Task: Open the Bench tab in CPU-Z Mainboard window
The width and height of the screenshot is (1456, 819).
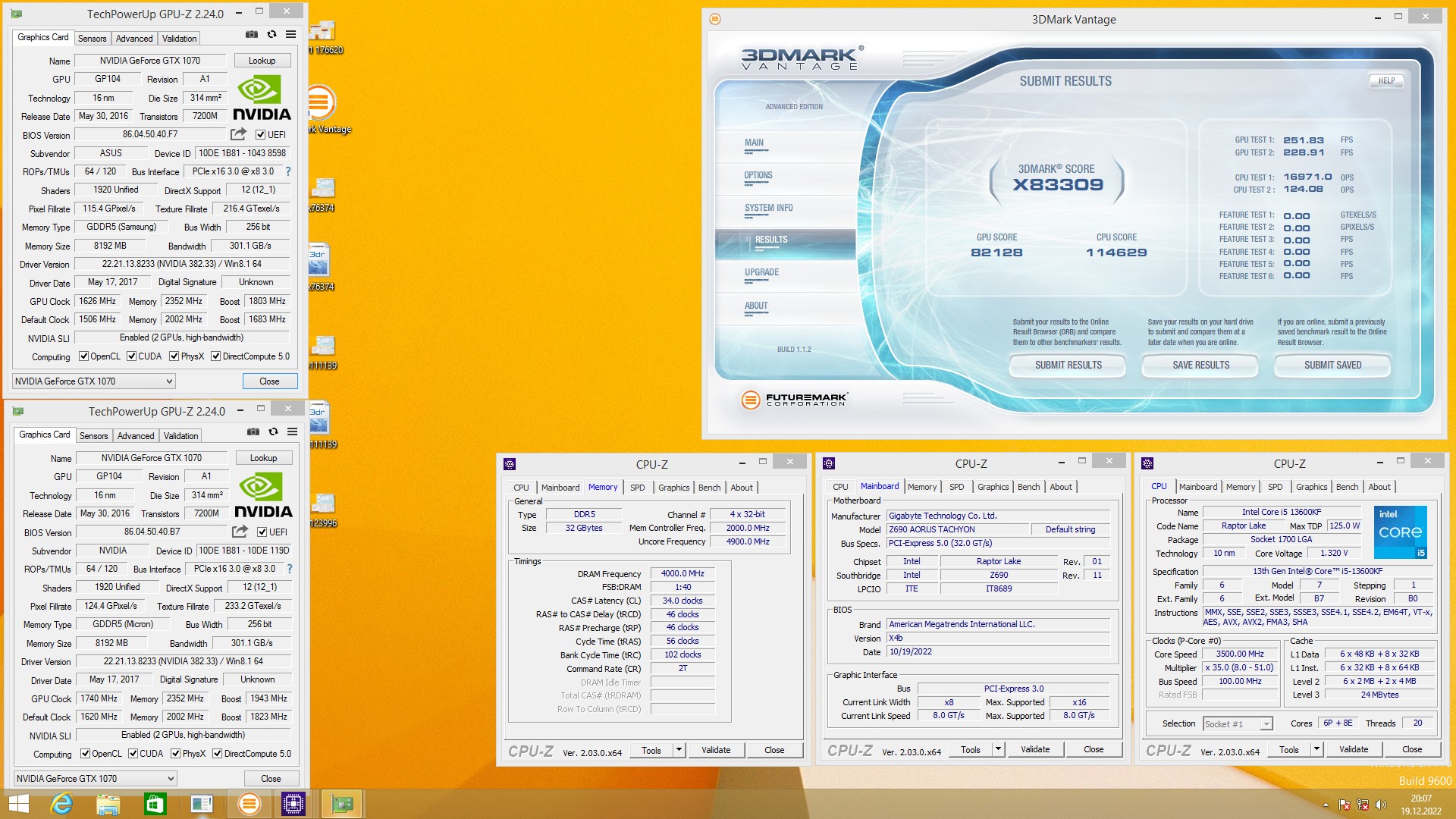Action: click(1029, 487)
